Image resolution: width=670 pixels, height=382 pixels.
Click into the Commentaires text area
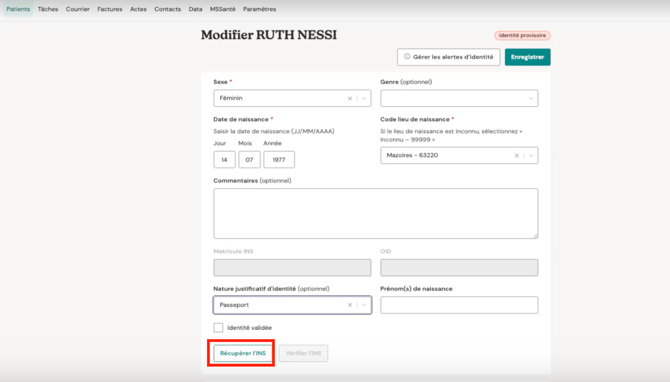point(376,213)
